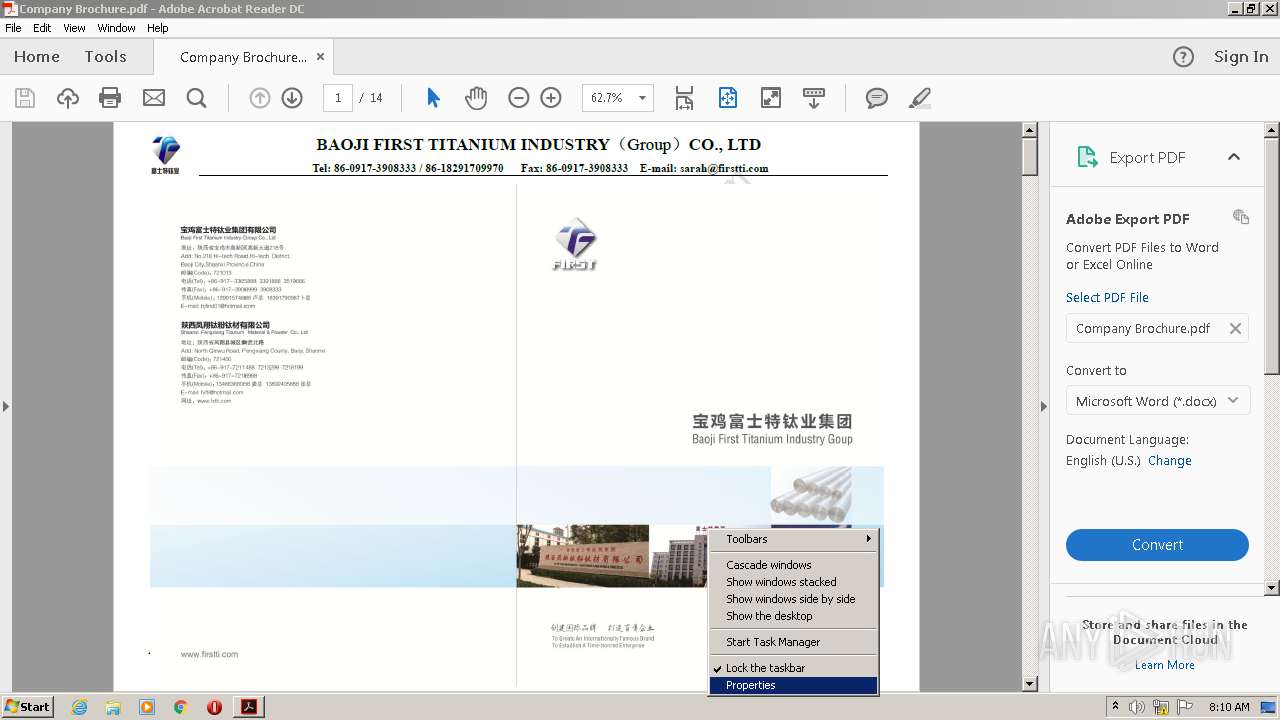Click the Export PDF panel icon
This screenshot has width=1280, height=720.
1087,157
